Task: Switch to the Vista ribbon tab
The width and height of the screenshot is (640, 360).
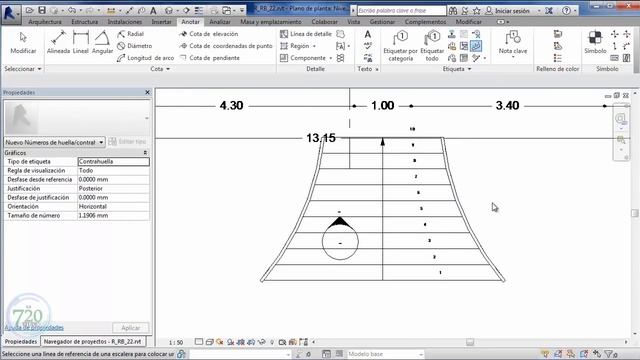Action: point(353,22)
